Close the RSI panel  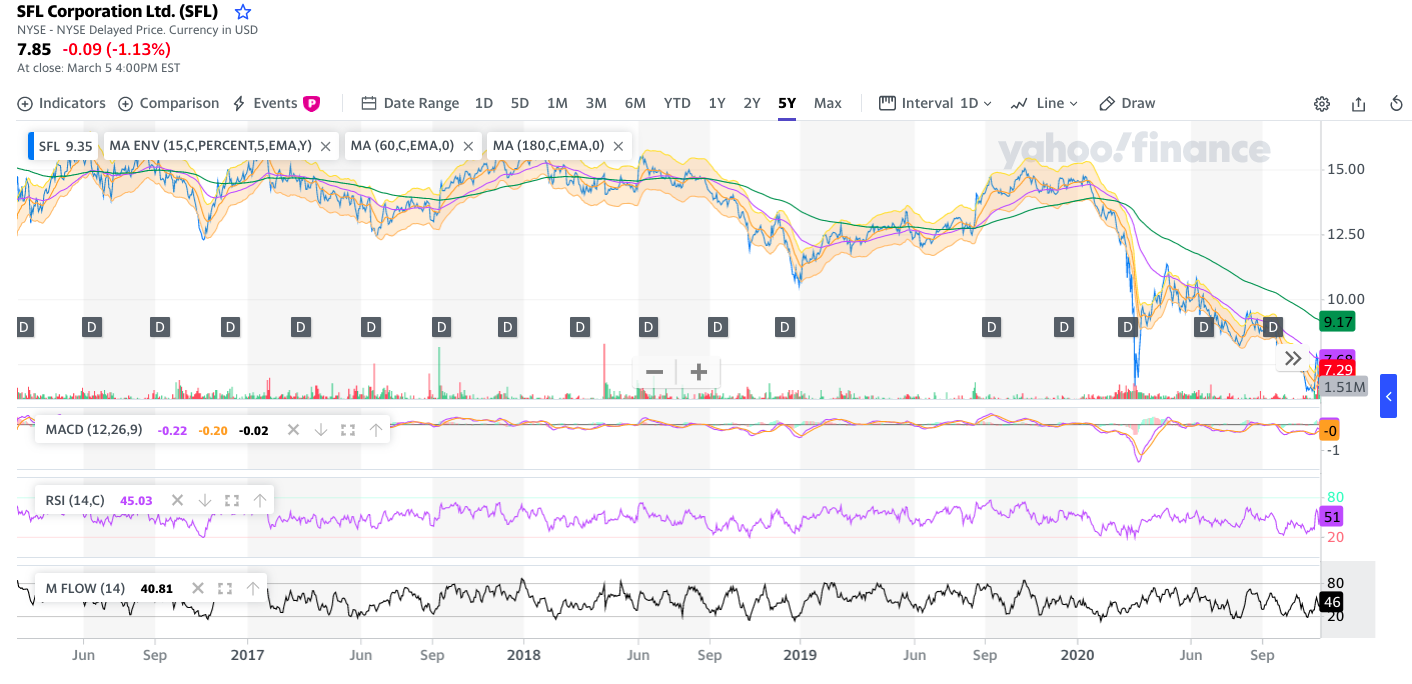tap(177, 500)
